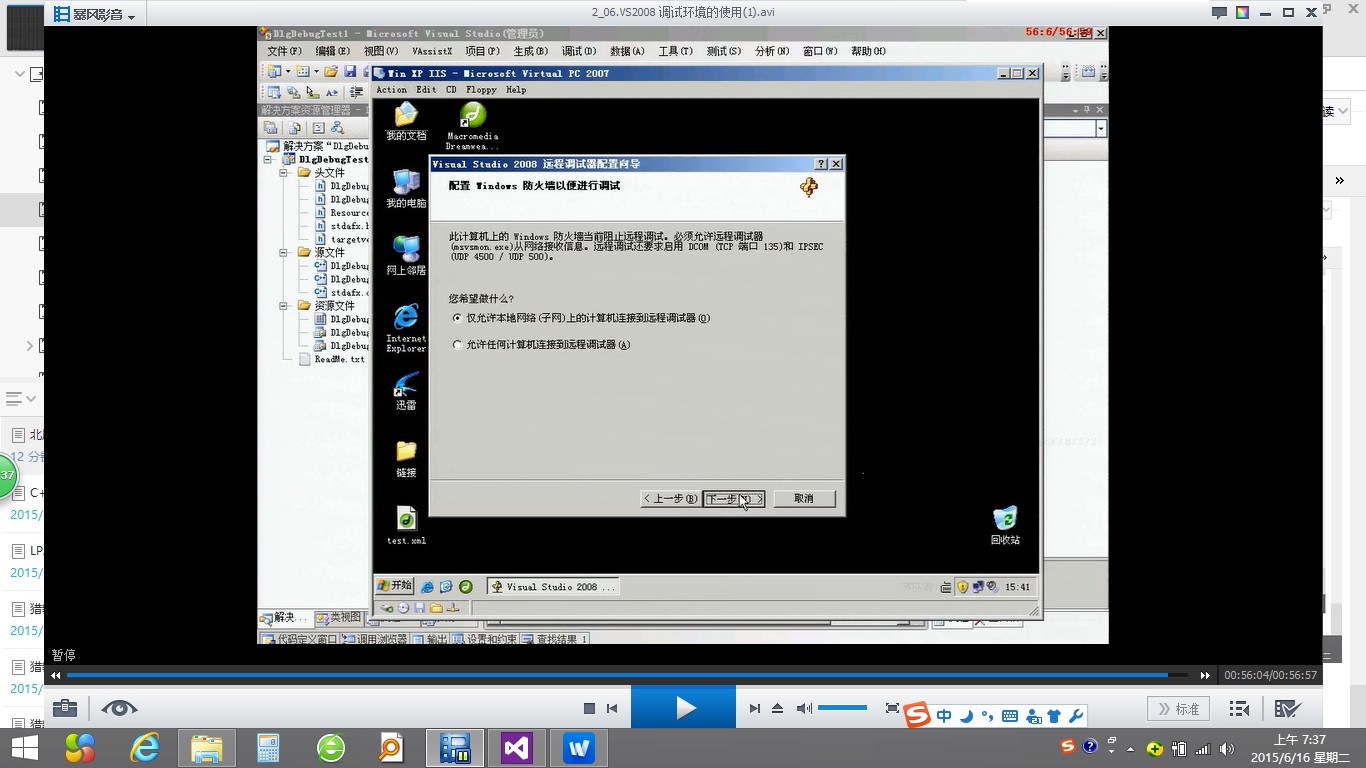1366x768 pixels.
Task: Open the 标准 quality selector
Action: (1178, 708)
